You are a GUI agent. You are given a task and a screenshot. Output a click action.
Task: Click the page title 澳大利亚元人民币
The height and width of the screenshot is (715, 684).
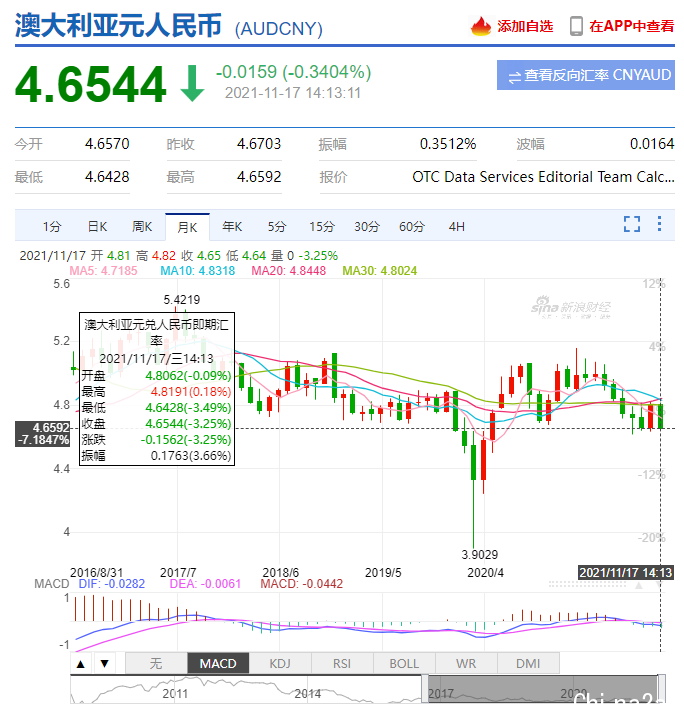[x=118, y=25]
